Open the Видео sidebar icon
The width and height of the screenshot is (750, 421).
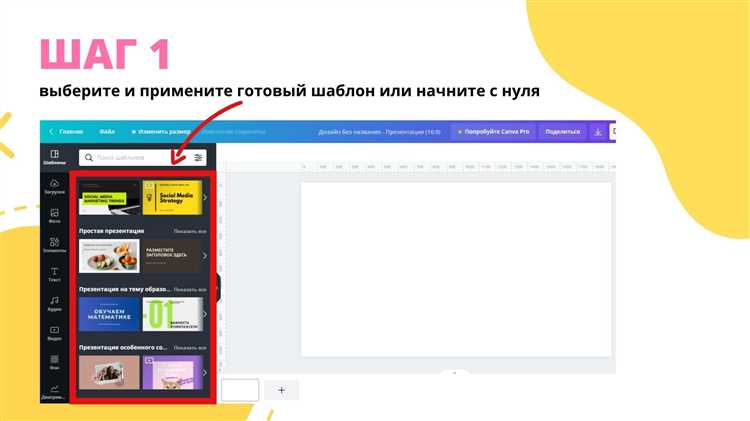click(55, 333)
